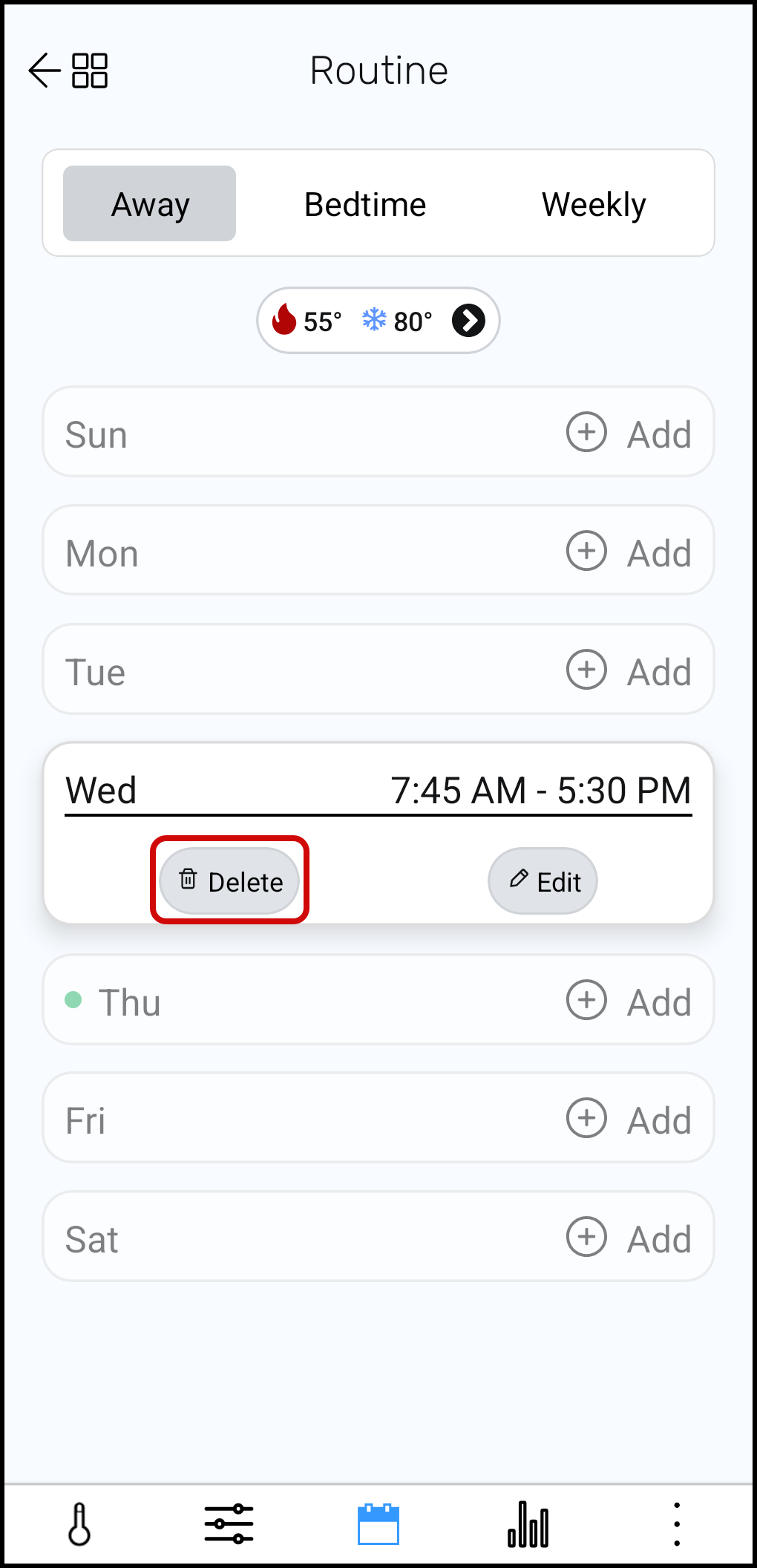Tap the plus icon for Sunday
Image resolution: width=757 pixels, height=1568 pixels.
586,432
